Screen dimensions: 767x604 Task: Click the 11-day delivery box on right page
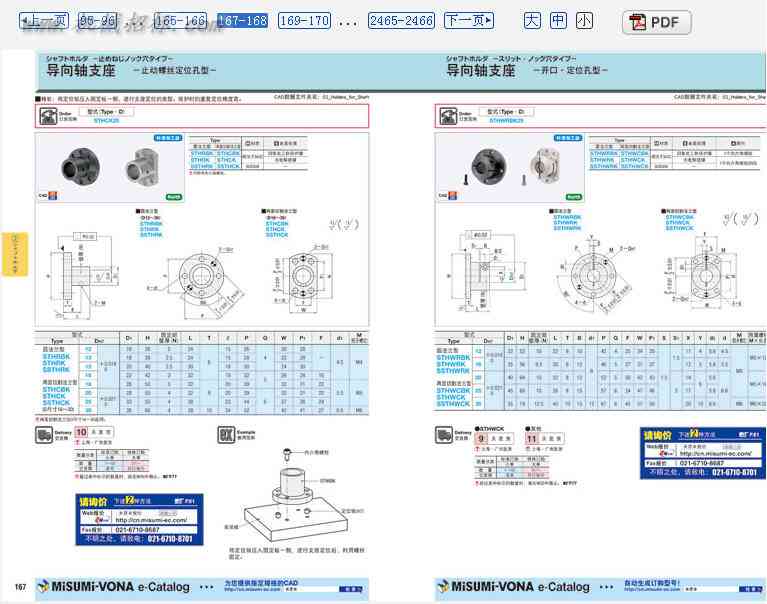point(544,439)
